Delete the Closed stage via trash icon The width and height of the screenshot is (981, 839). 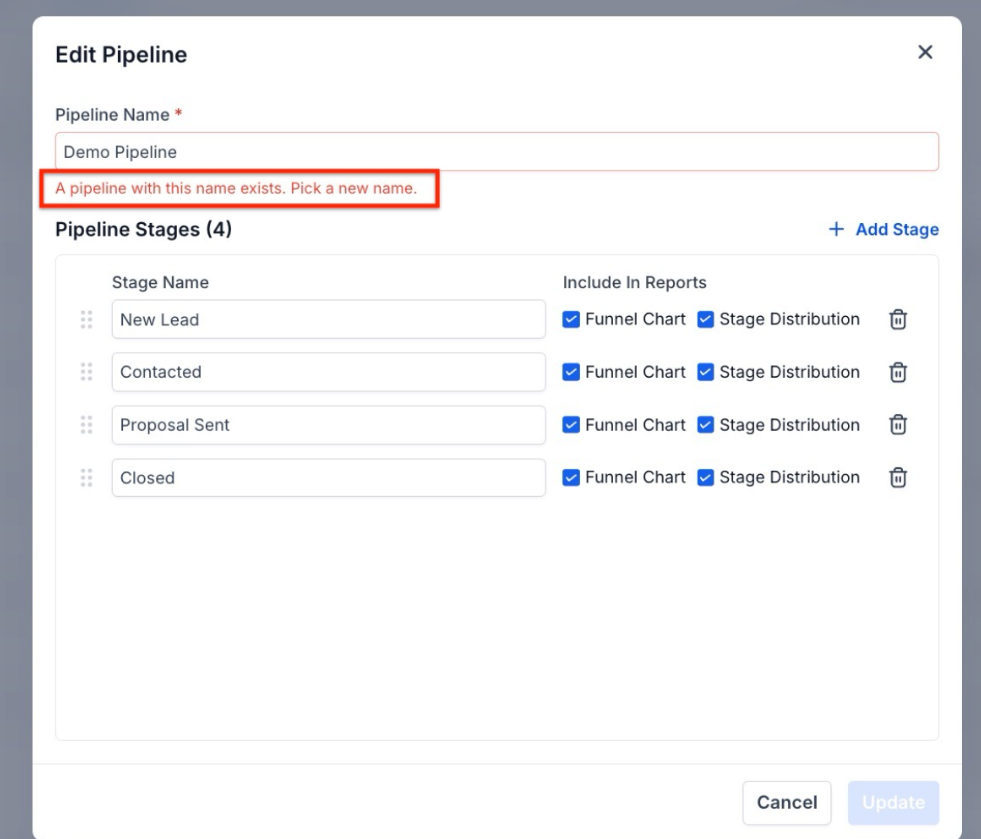898,478
